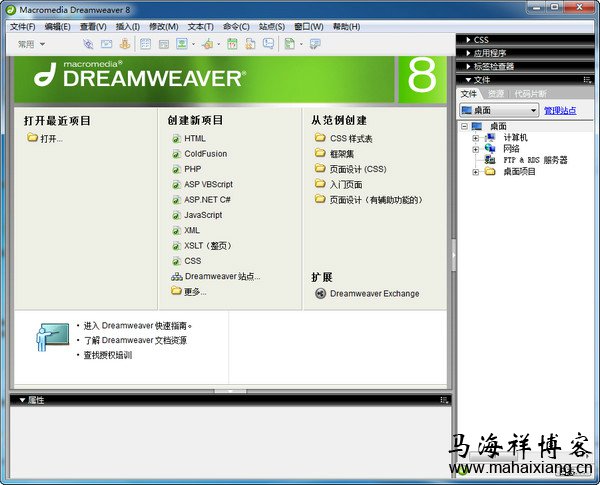Click the Server-Side Include icon

tap(250, 44)
